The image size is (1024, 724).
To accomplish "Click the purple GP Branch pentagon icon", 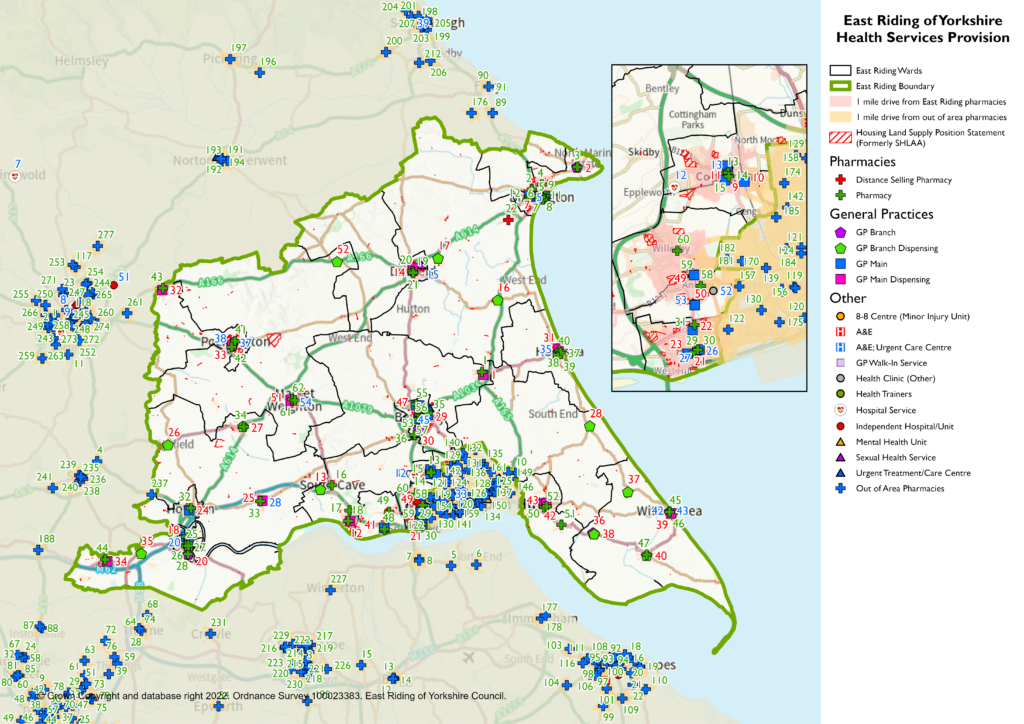I will (x=841, y=232).
